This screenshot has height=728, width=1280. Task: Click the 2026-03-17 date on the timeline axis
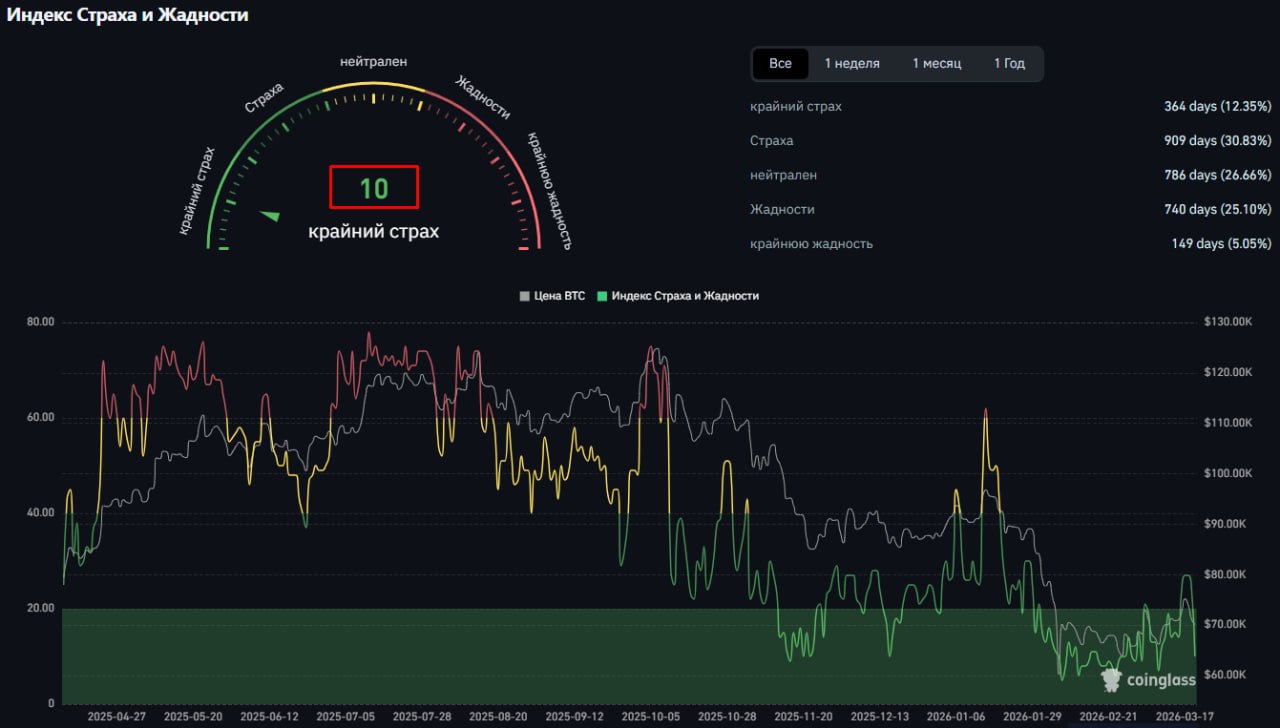point(1185,717)
